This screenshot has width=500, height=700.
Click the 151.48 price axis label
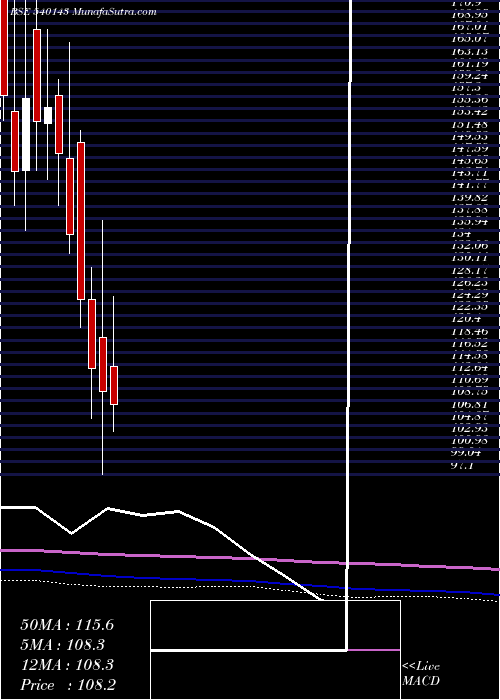[469, 124]
